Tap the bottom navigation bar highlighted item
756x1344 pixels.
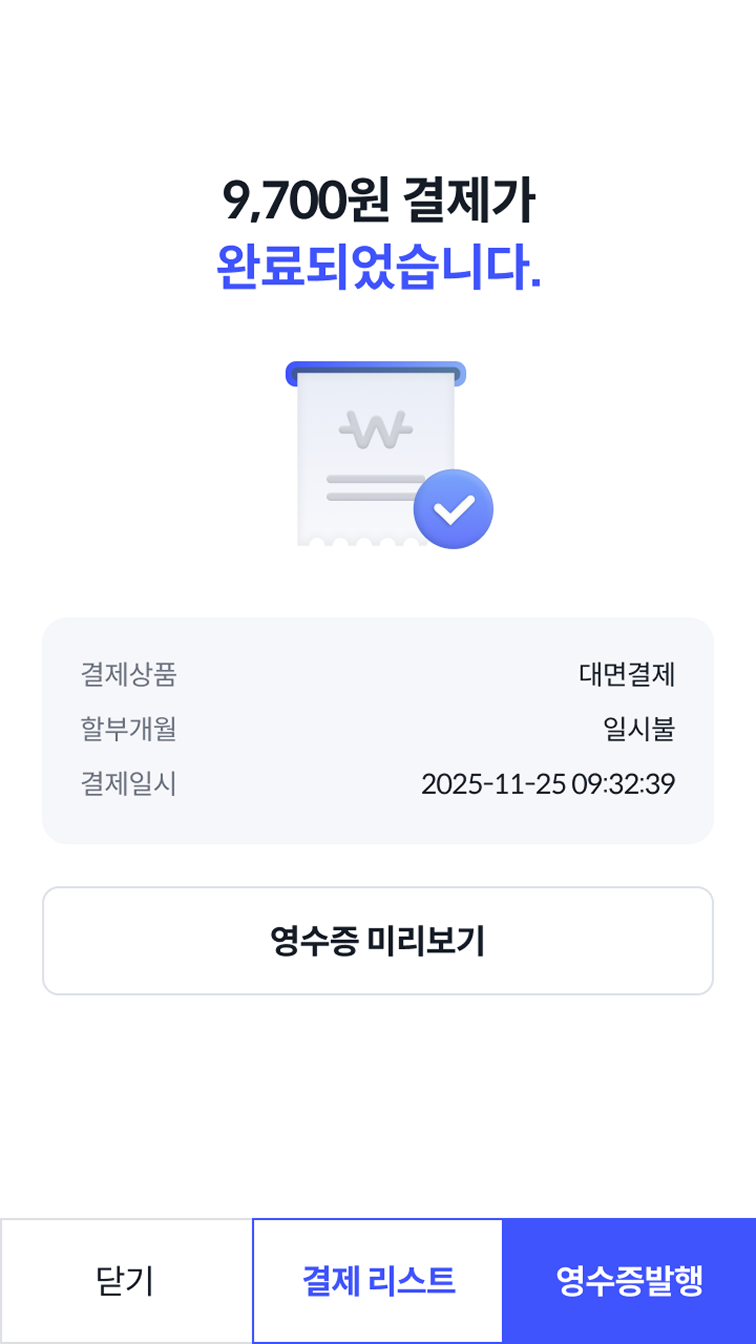click(x=630, y=1280)
